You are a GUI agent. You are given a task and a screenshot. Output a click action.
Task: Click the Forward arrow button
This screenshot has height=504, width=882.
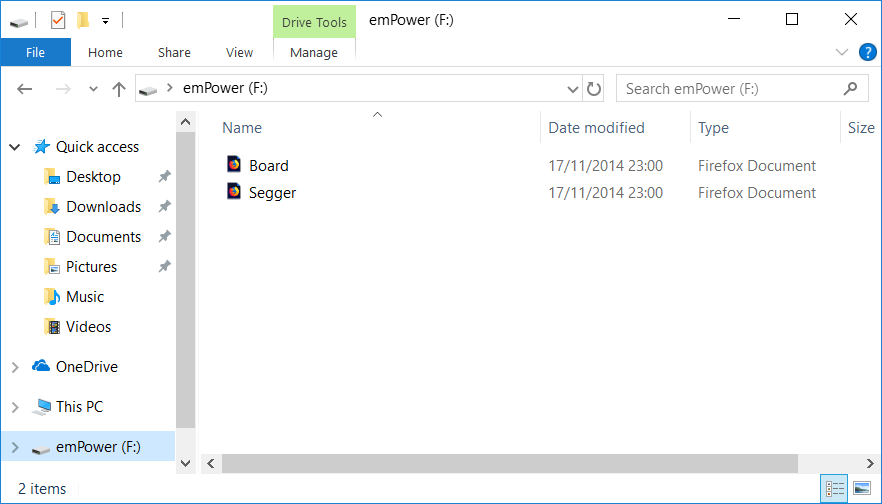[63, 89]
